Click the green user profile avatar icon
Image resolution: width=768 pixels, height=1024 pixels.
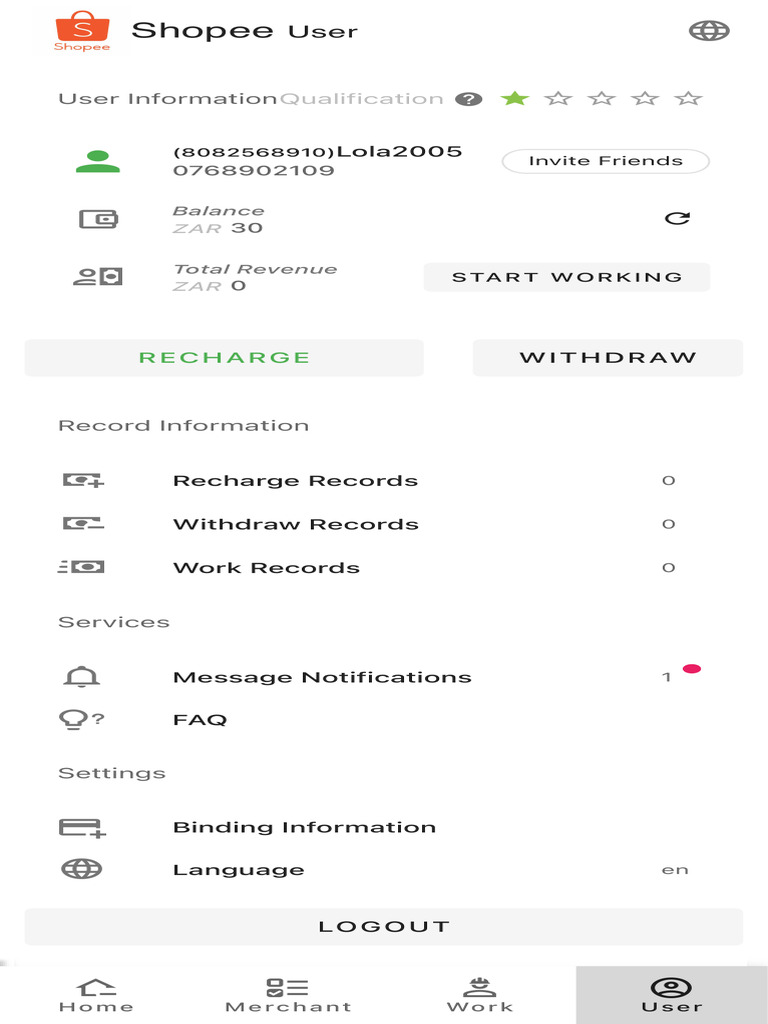click(98, 161)
